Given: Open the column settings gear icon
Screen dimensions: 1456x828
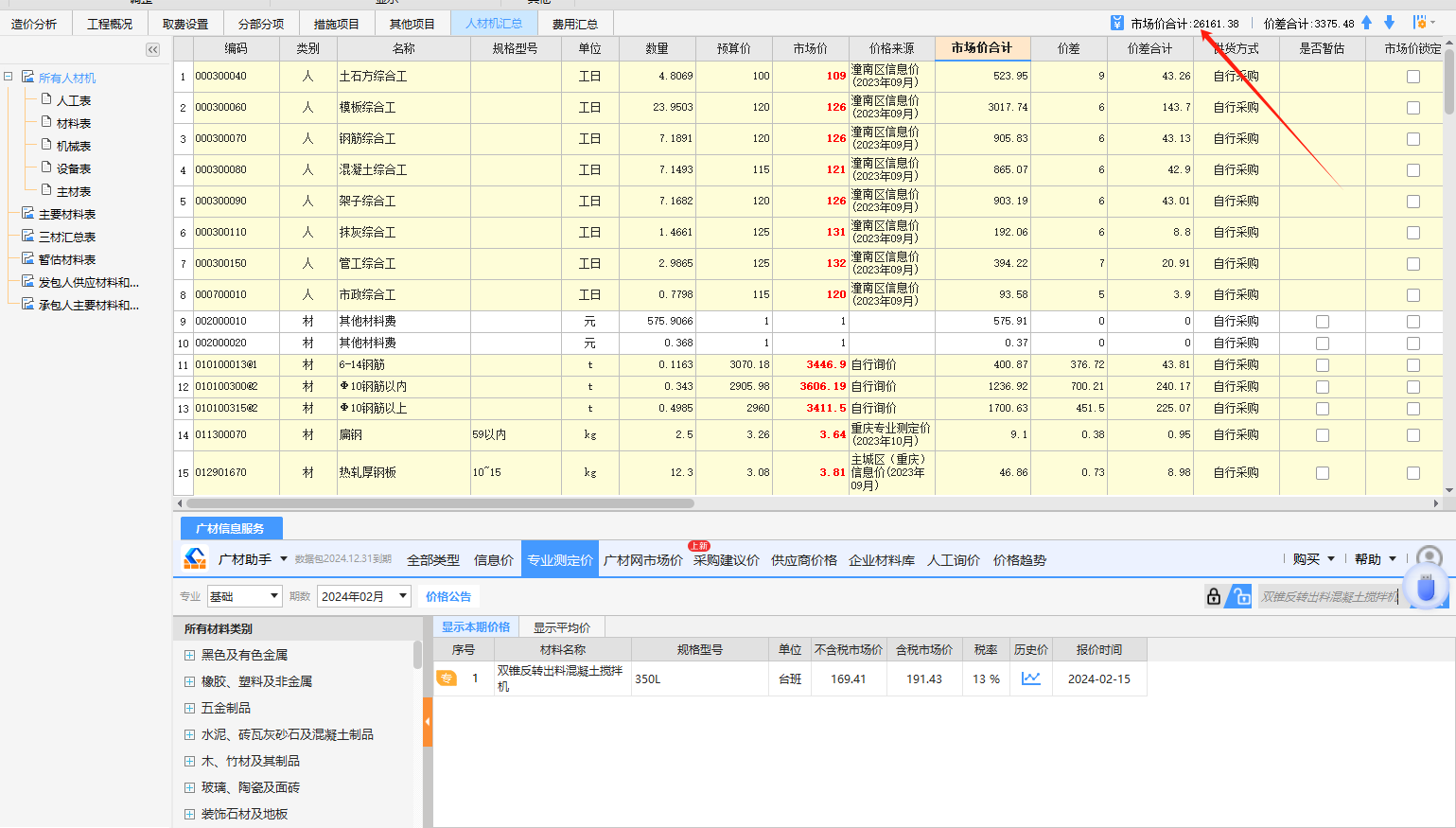Looking at the screenshot, I should click(1420, 23).
